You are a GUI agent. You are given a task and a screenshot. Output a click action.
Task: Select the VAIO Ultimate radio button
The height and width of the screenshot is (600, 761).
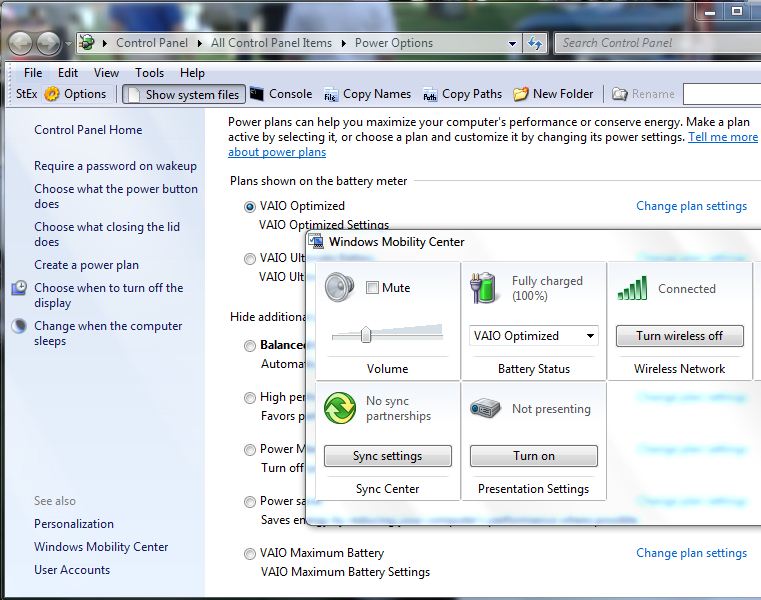tap(249, 259)
